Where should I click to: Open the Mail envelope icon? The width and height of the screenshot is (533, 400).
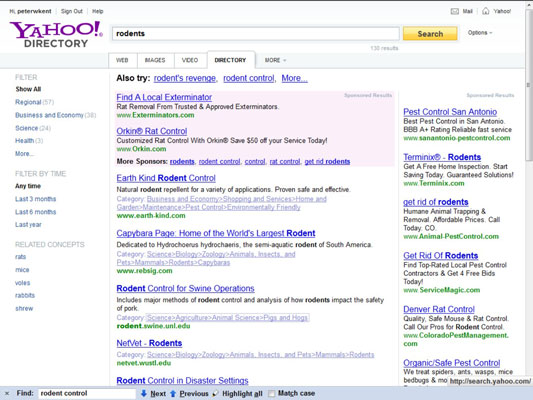point(454,11)
